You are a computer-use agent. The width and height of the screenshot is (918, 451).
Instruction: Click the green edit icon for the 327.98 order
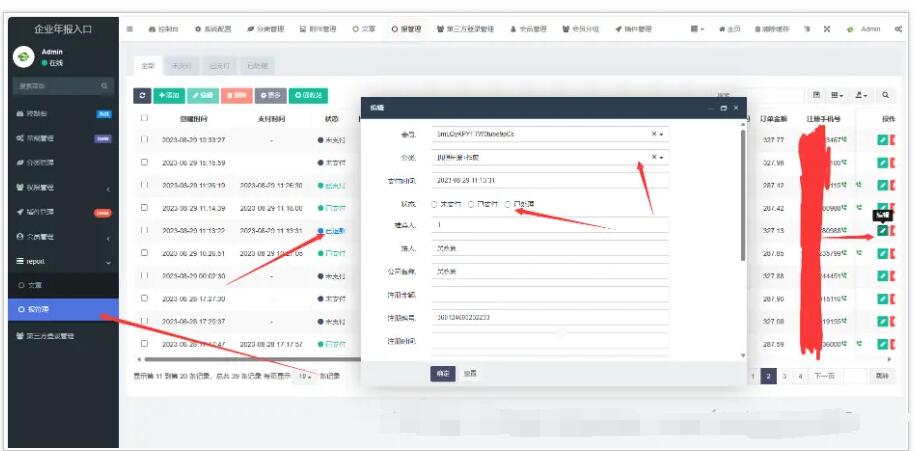click(882, 163)
